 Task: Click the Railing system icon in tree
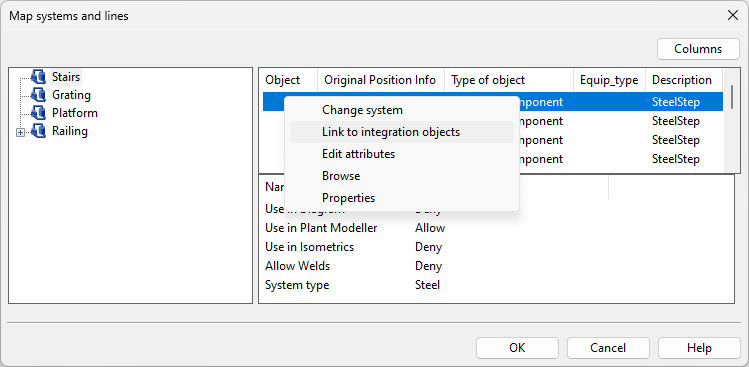pyautogui.click(x=38, y=131)
